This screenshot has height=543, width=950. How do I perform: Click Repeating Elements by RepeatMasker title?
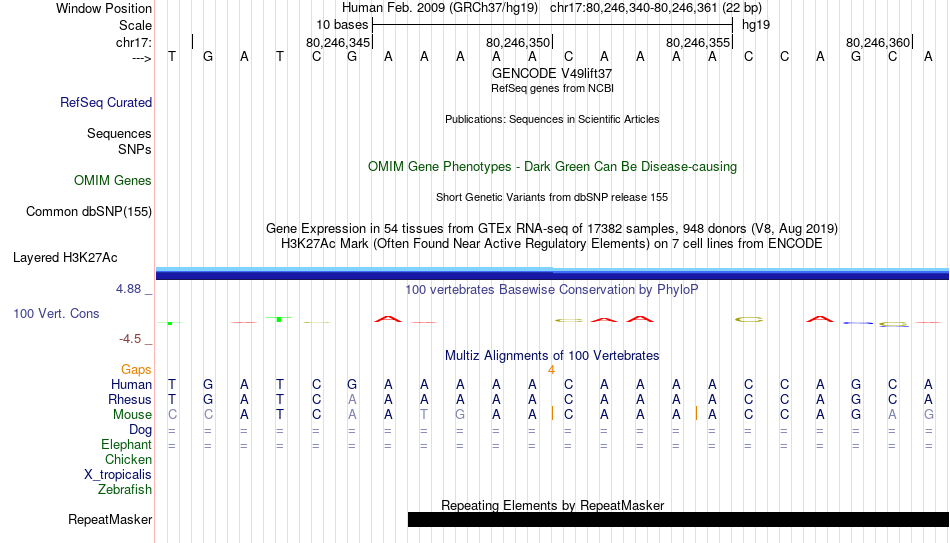(x=553, y=505)
